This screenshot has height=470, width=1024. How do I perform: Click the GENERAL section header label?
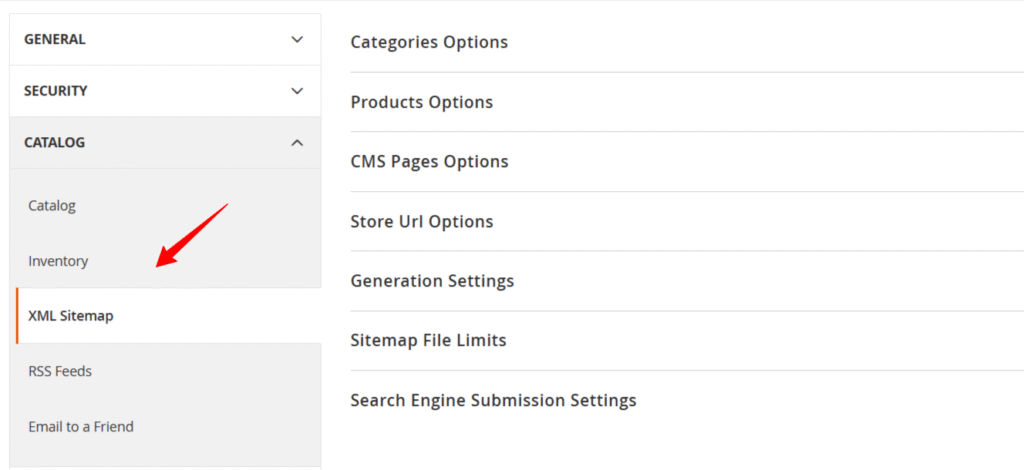pyautogui.click(x=55, y=40)
